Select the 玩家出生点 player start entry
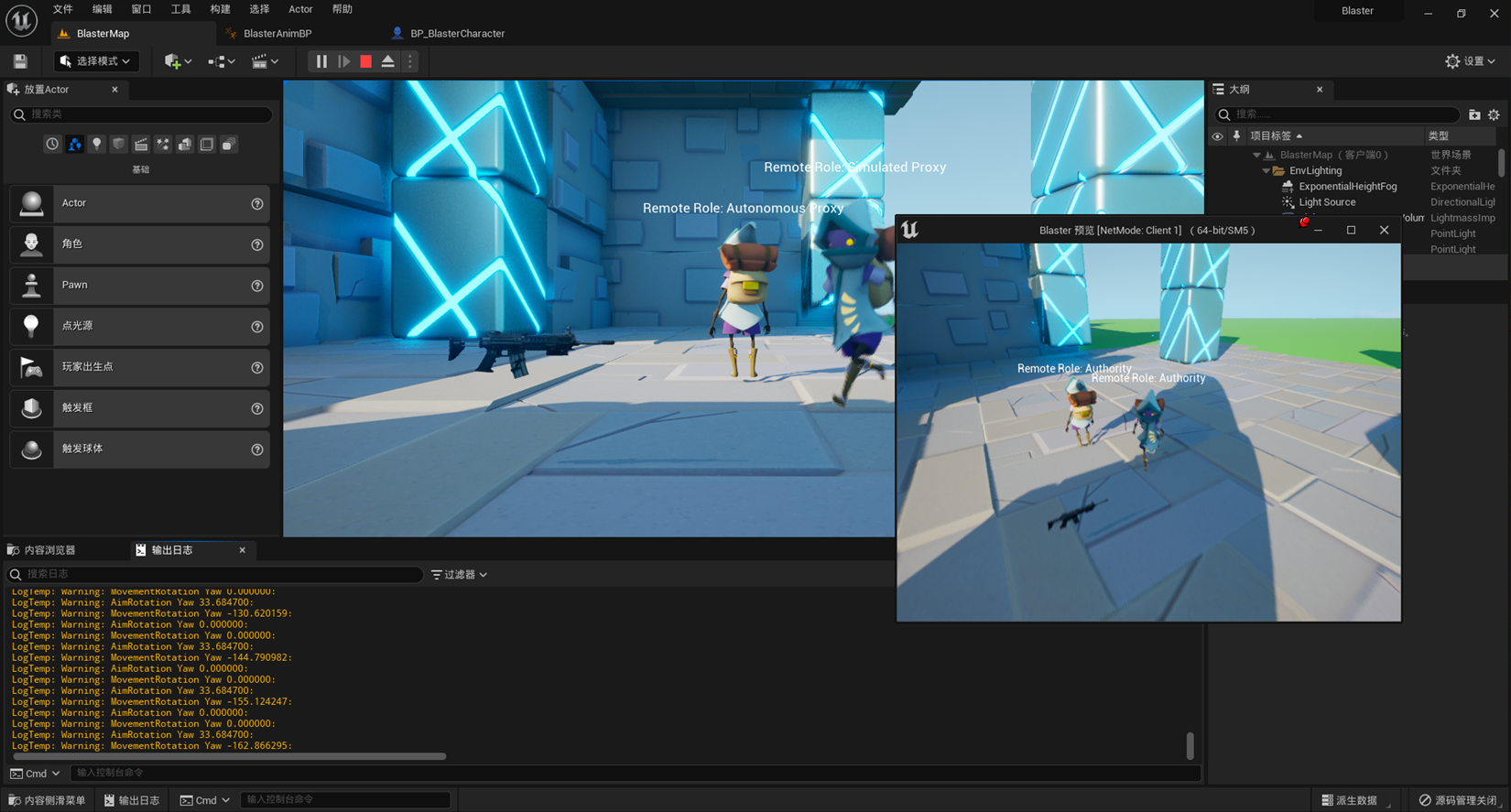Screen dimensions: 1511x812 pos(139,367)
